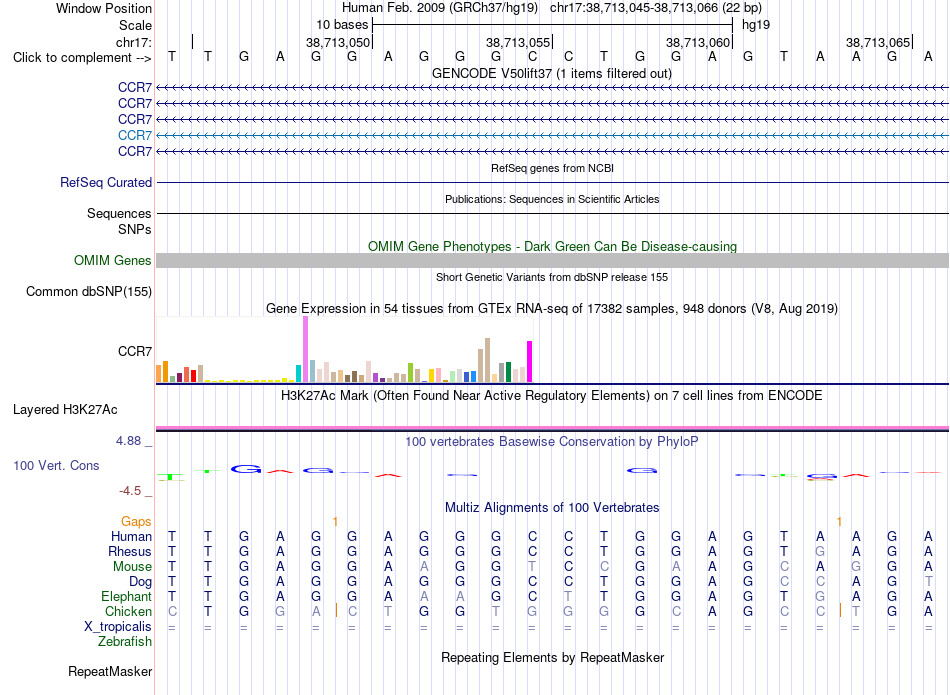The image size is (950, 695).
Task: Click 'Short Genetic Variants from dbSNP release 155'
Action: click(x=552, y=277)
